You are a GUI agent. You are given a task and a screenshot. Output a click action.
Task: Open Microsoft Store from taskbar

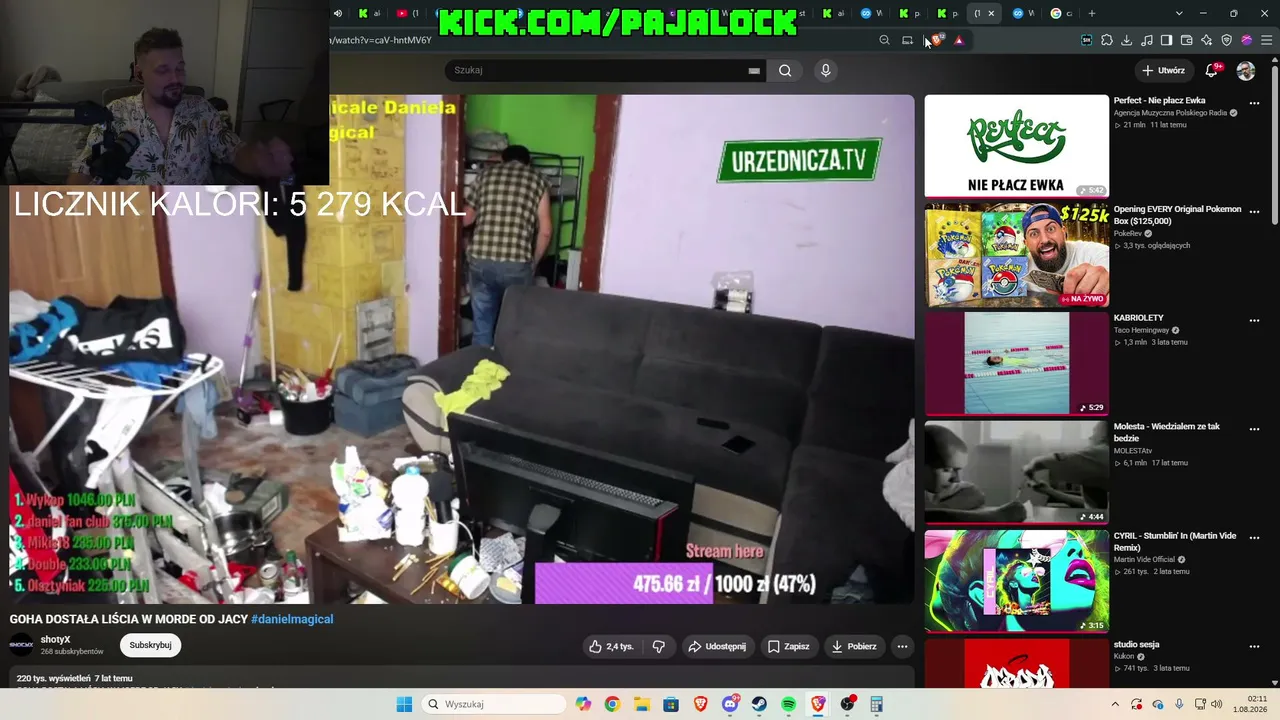coord(671,704)
